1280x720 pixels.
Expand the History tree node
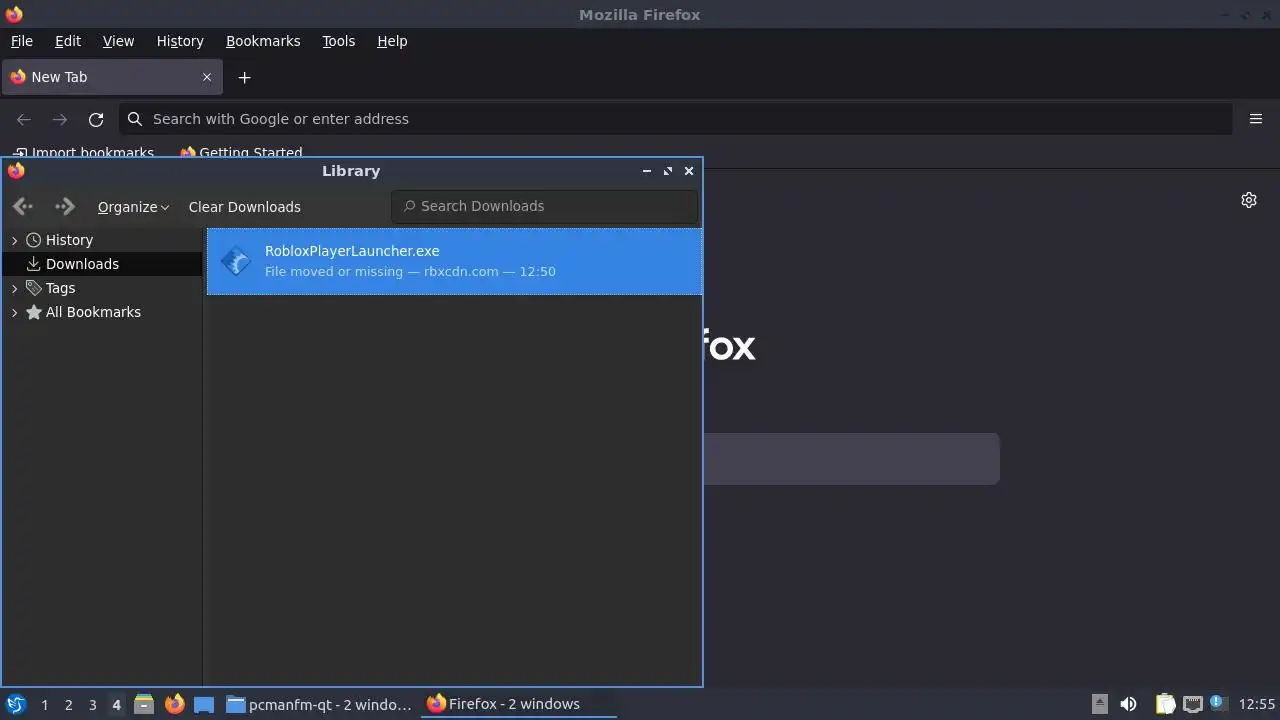point(14,240)
